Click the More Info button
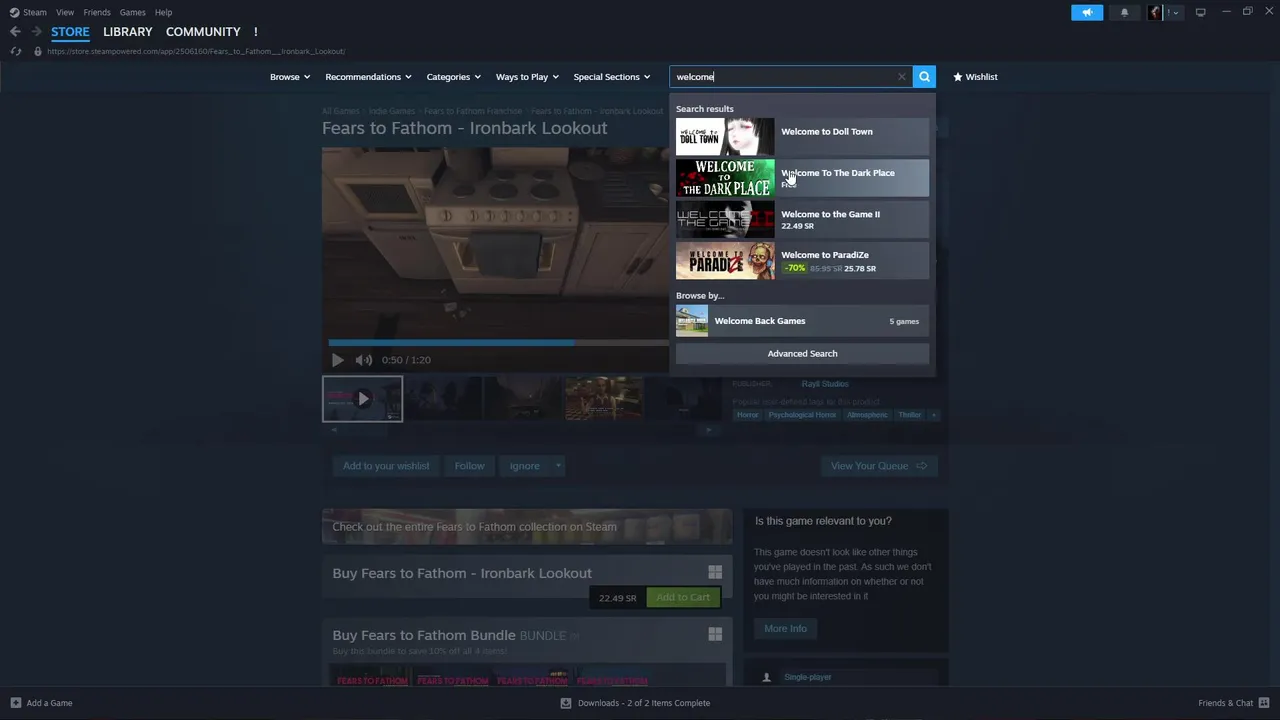This screenshot has width=1280, height=720. (x=785, y=628)
